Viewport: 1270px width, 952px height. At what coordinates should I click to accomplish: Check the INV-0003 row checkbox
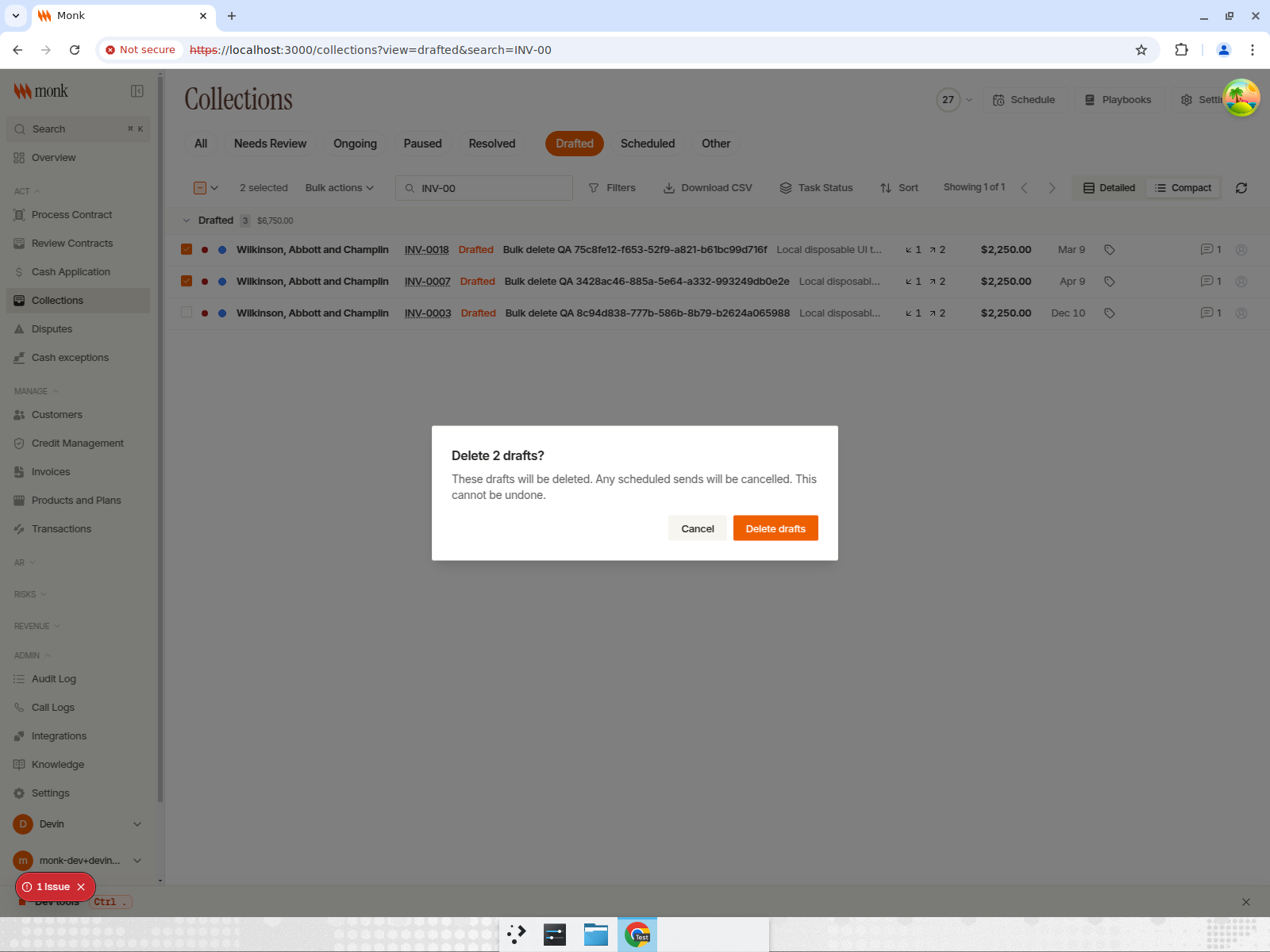coord(187,313)
